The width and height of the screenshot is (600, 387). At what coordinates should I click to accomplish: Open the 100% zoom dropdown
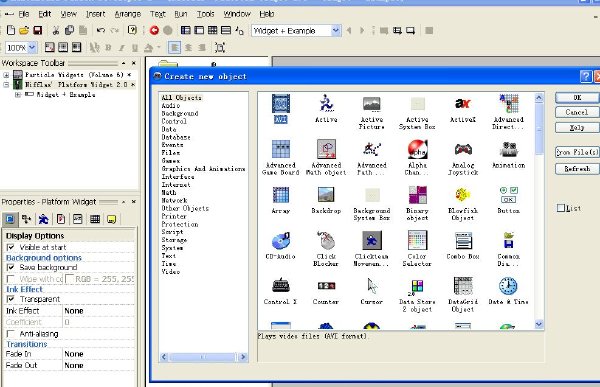(x=32, y=47)
